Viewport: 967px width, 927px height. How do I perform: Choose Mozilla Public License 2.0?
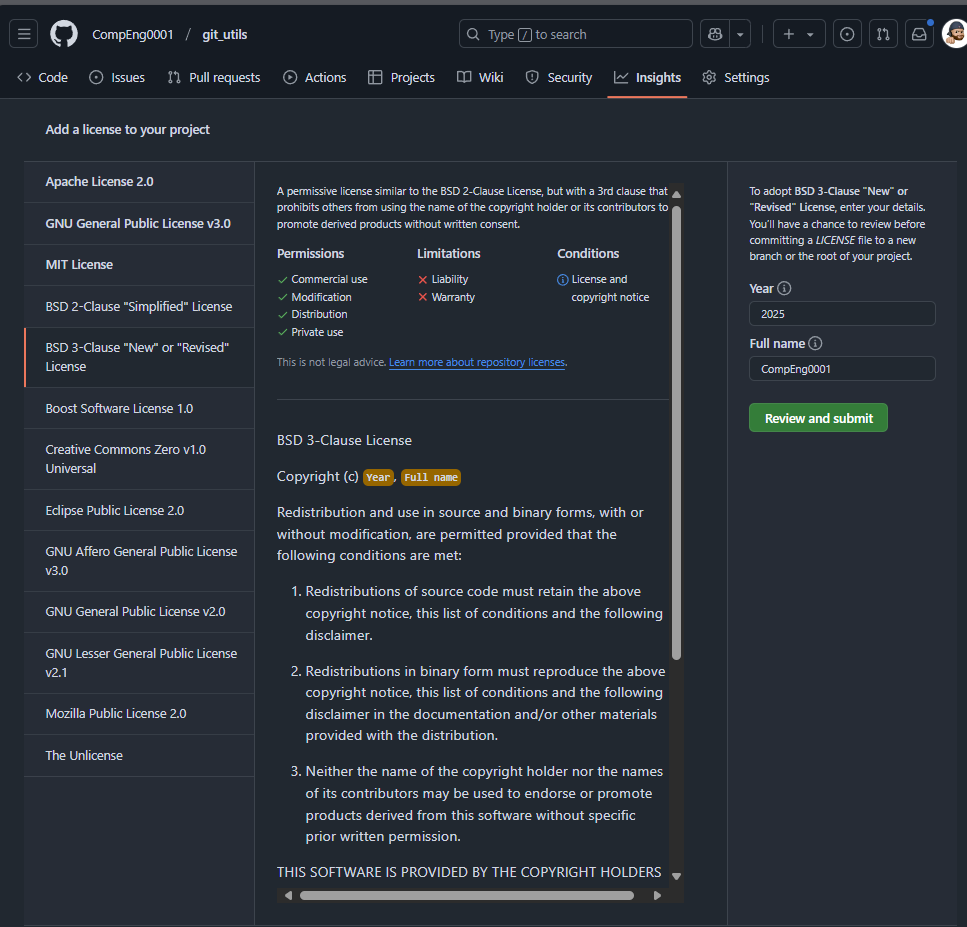click(x=139, y=714)
